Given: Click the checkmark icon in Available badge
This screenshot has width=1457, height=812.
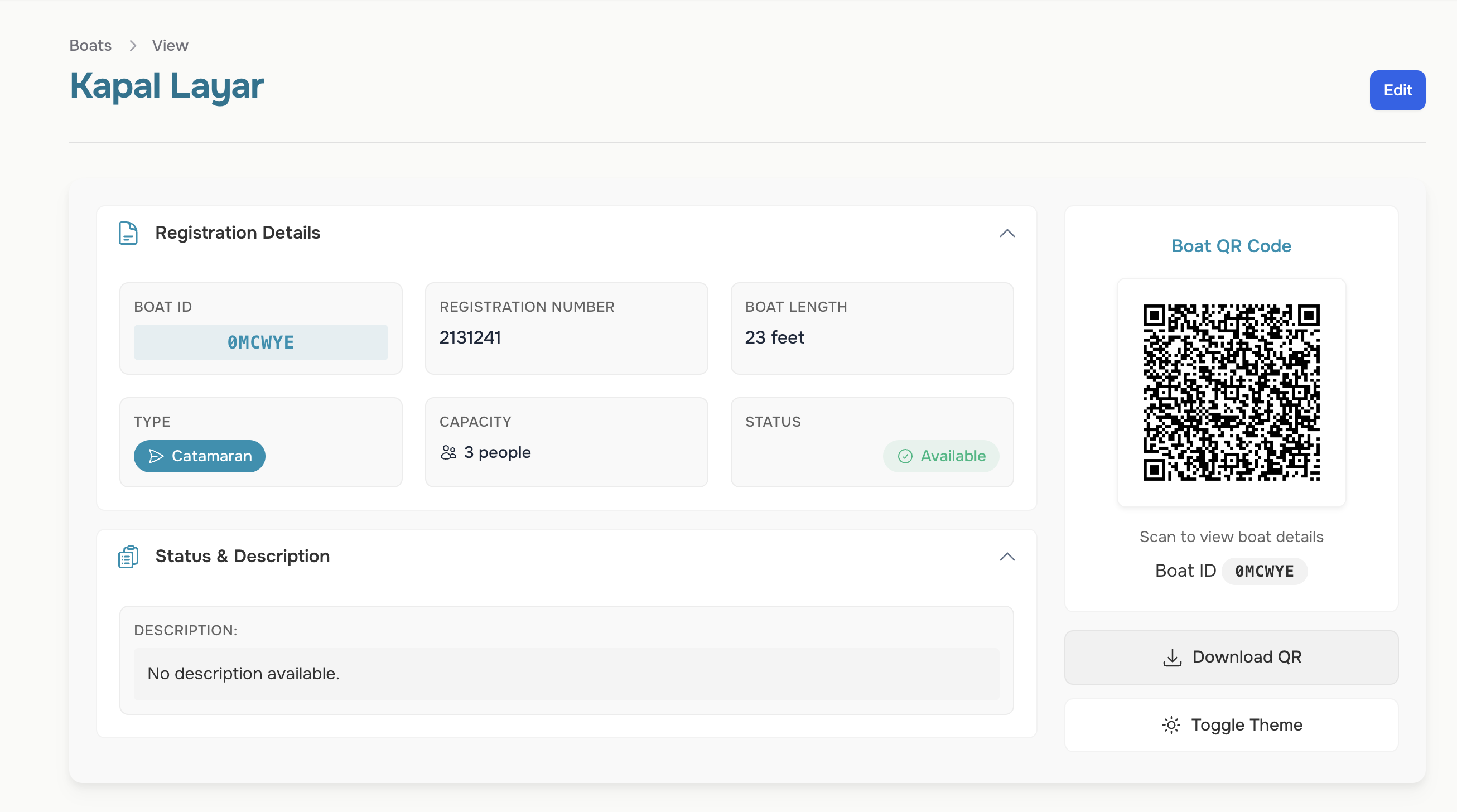Looking at the screenshot, I should 905,456.
